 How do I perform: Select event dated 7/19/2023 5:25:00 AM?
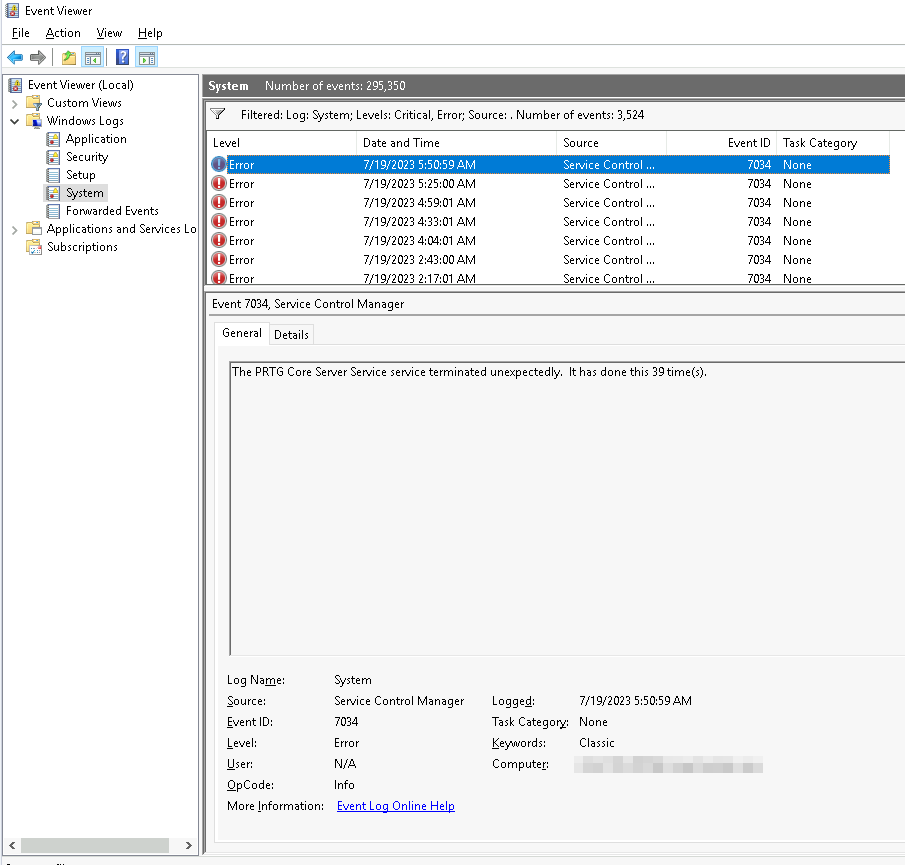(x=548, y=184)
